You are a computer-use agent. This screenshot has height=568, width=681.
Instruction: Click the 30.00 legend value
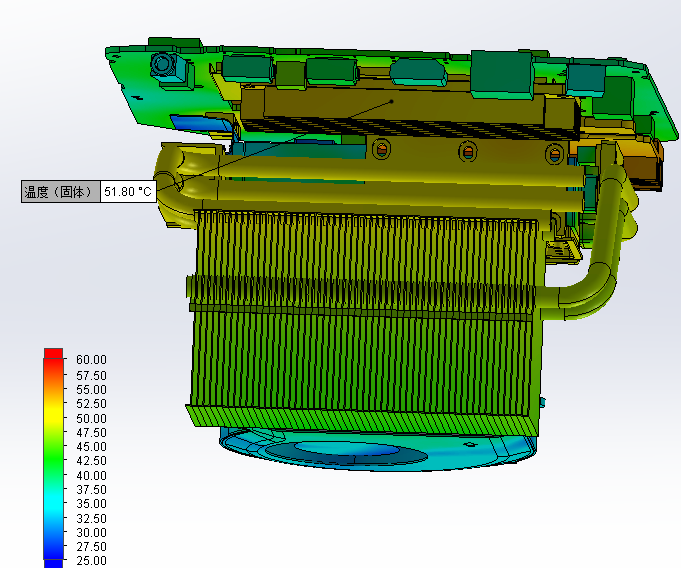91,532
